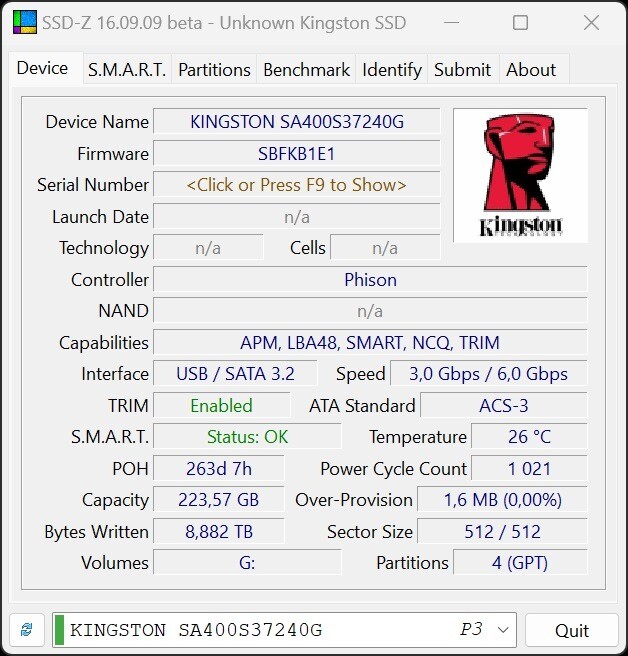
Task: Open the drive selection dropdown arrow
Action: [503, 630]
